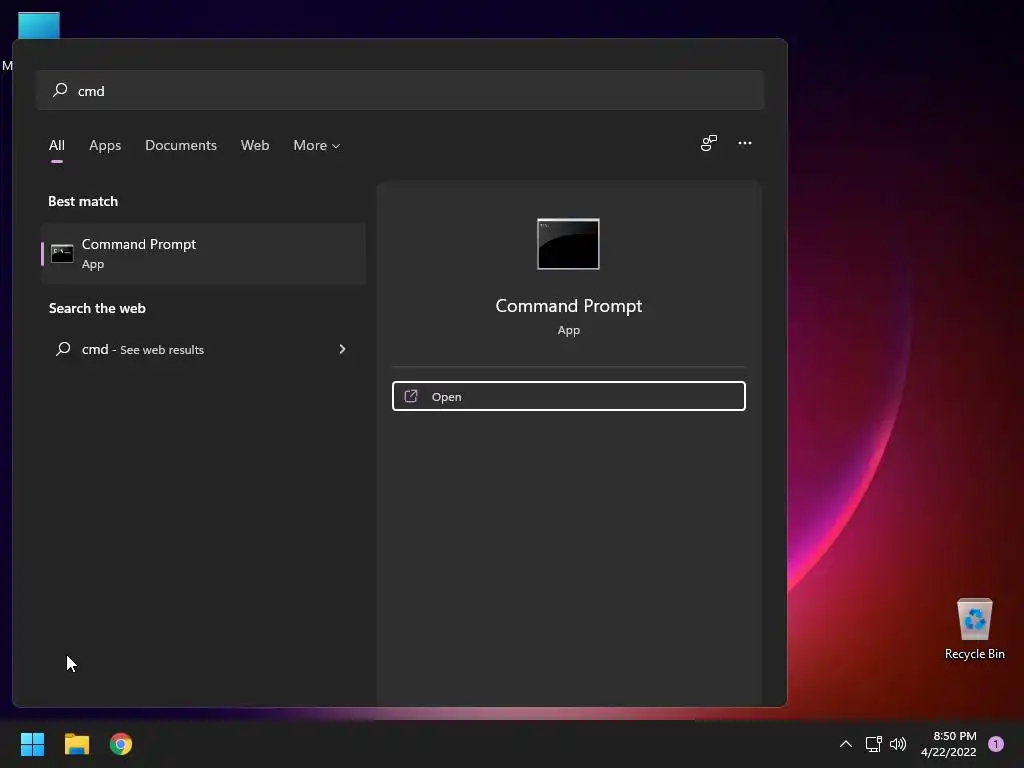Click the Best match heading
1024x768 pixels.
83,201
